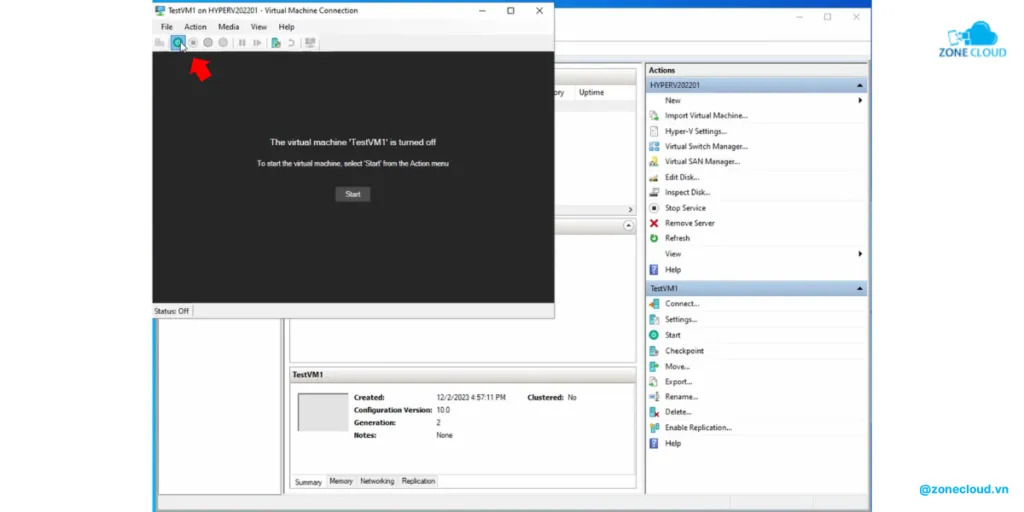This screenshot has height=512, width=1024.
Task: Switch to the Summary tab
Action: click(x=308, y=482)
